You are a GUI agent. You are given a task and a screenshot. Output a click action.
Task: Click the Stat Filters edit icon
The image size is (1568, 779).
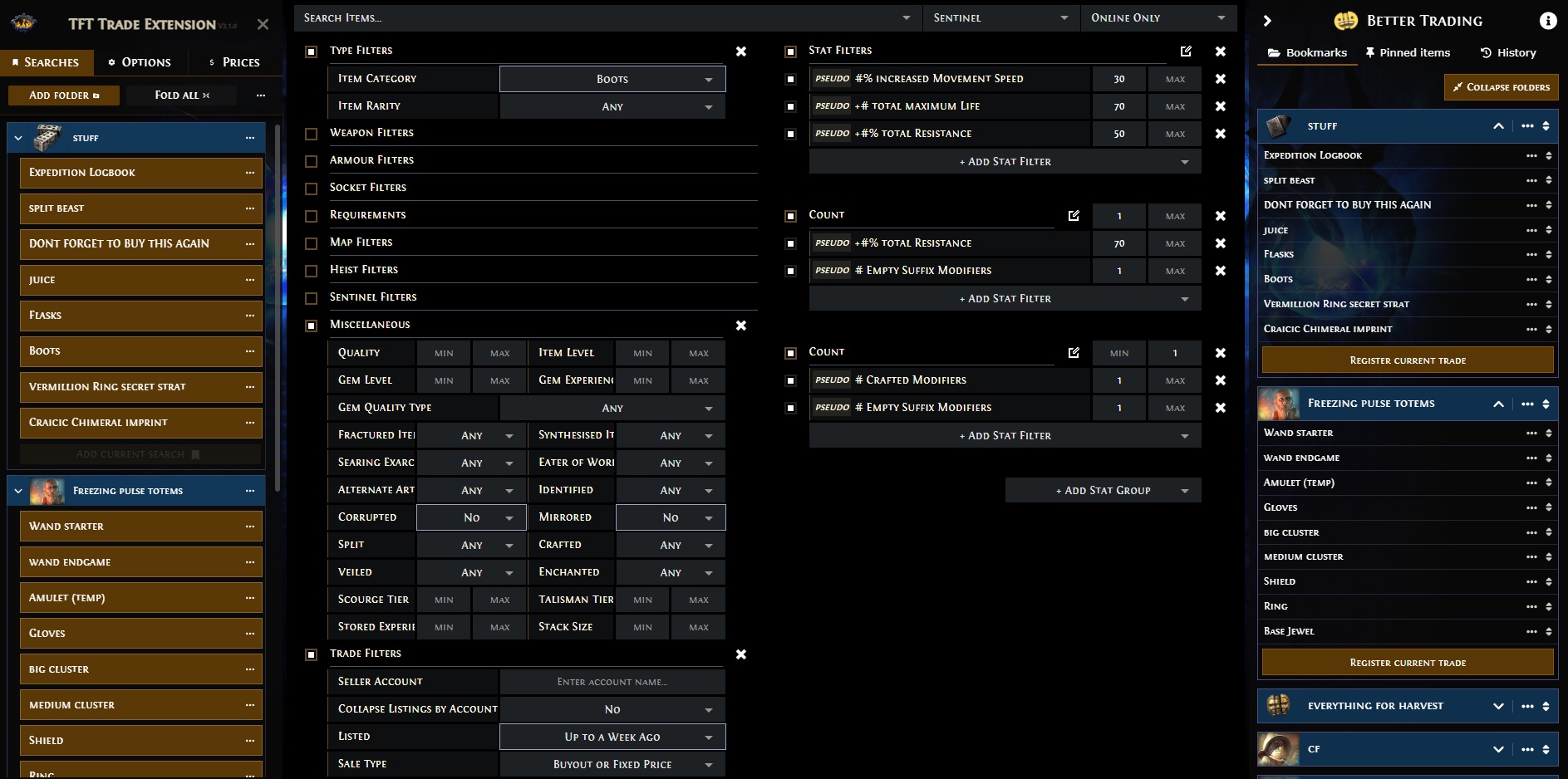click(x=1186, y=51)
